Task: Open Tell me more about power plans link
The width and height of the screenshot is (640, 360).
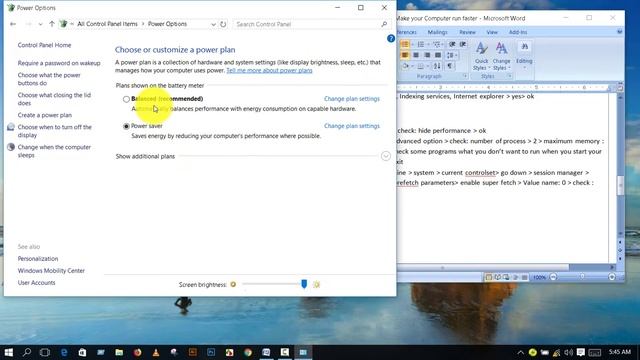Action: [x=269, y=70]
